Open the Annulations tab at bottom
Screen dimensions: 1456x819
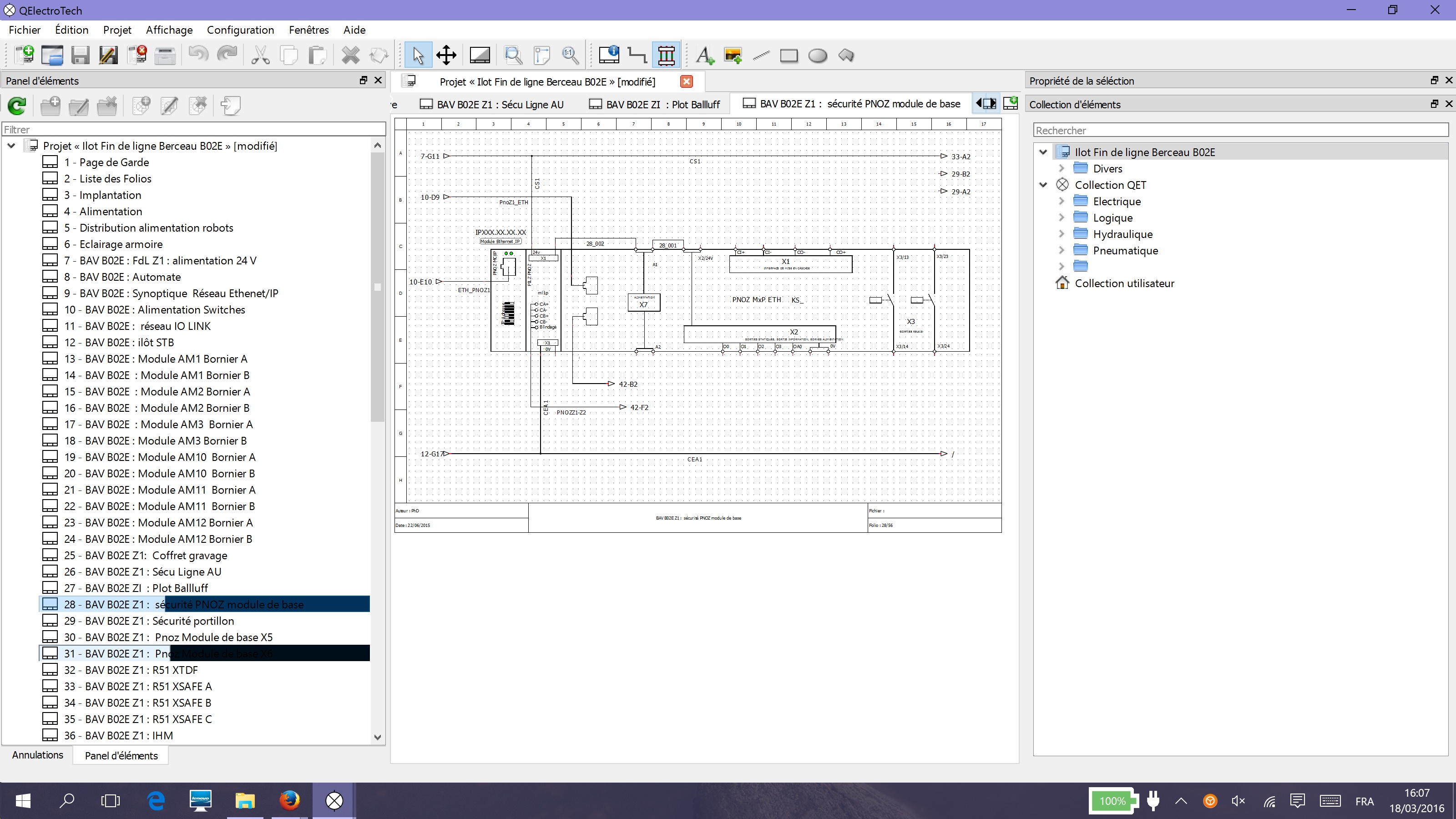pos(37,755)
